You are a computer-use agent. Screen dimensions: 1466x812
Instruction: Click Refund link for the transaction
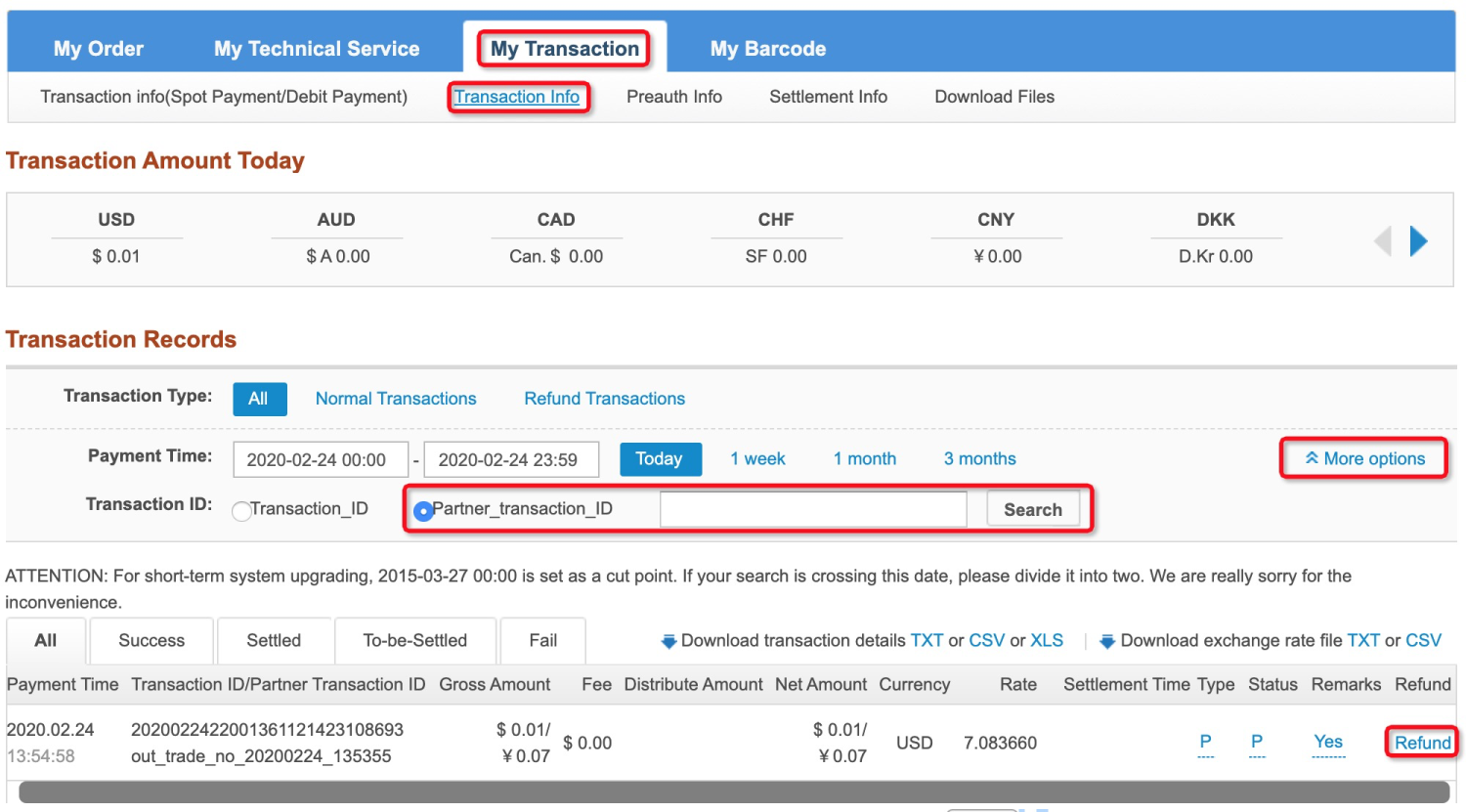[x=1422, y=743]
